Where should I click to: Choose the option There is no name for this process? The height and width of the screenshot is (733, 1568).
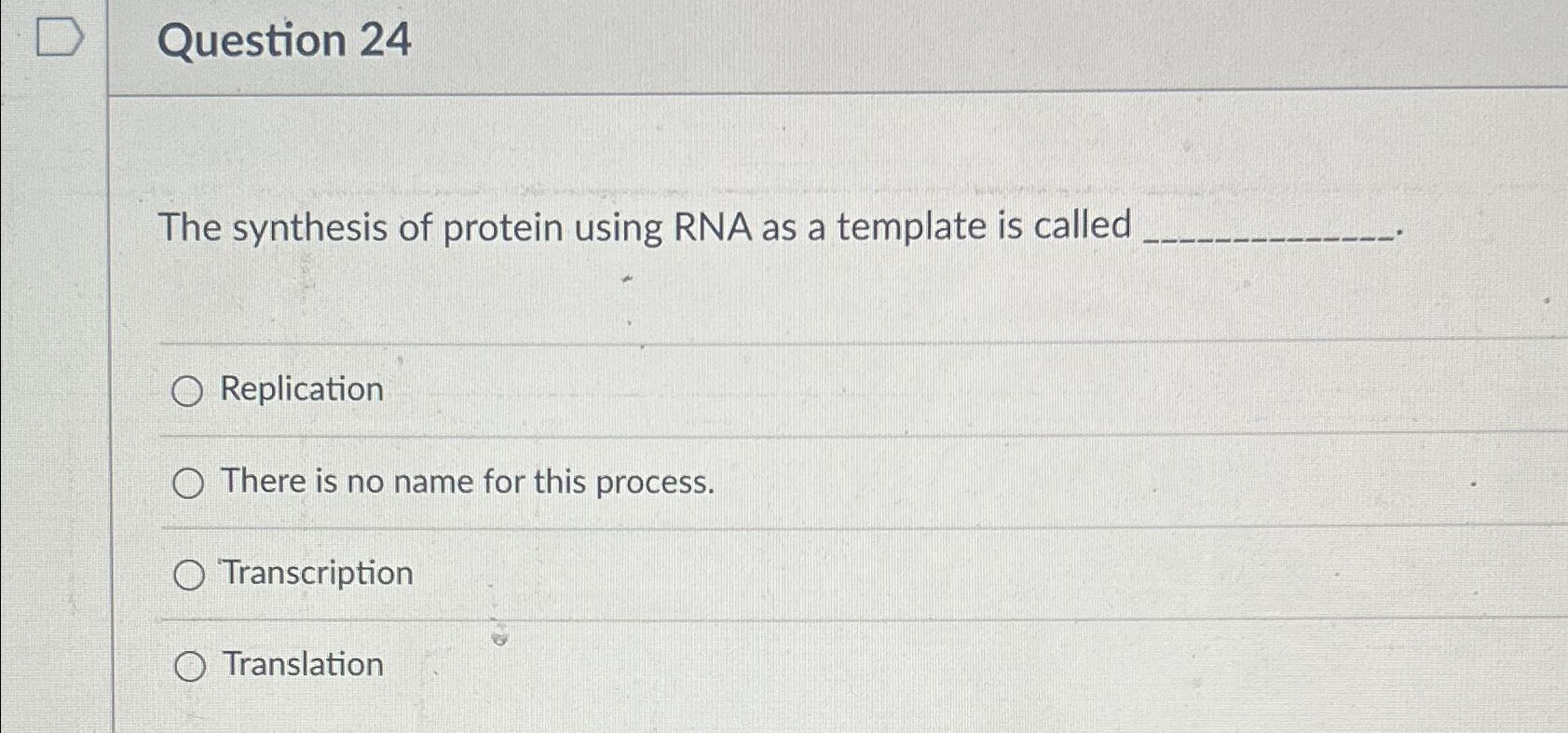190,483
